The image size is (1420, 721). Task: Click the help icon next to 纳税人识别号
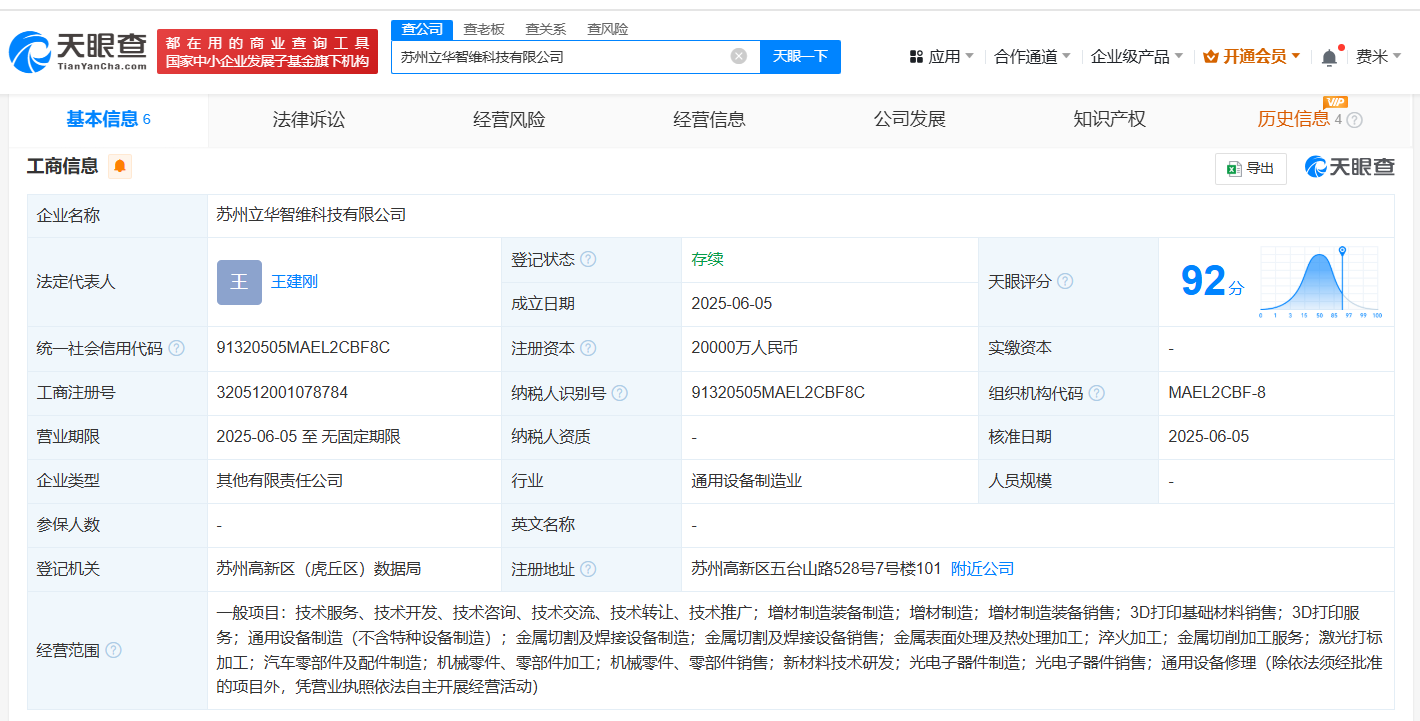[x=619, y=393]
